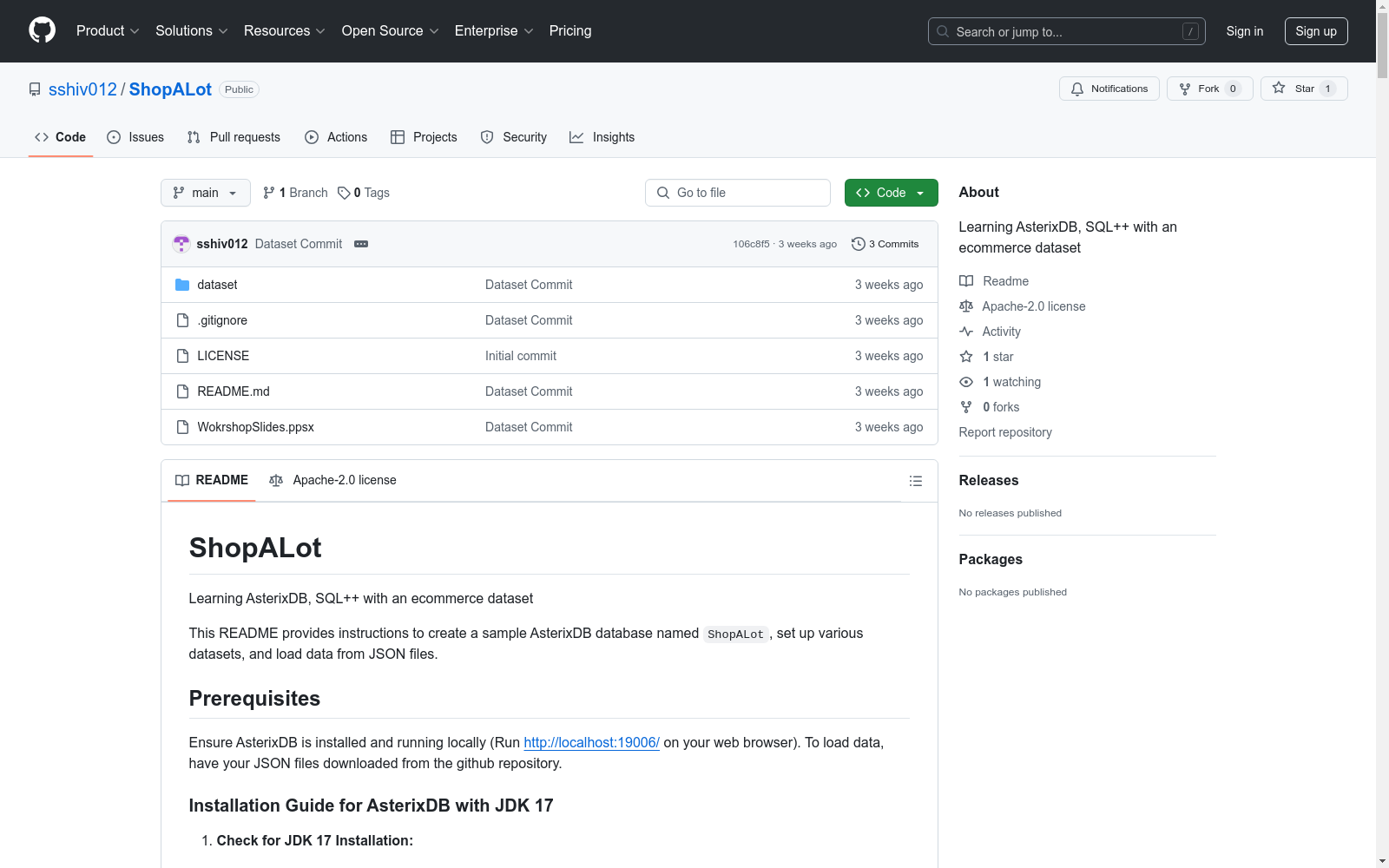Click the Pricing link

click(570, 31)
